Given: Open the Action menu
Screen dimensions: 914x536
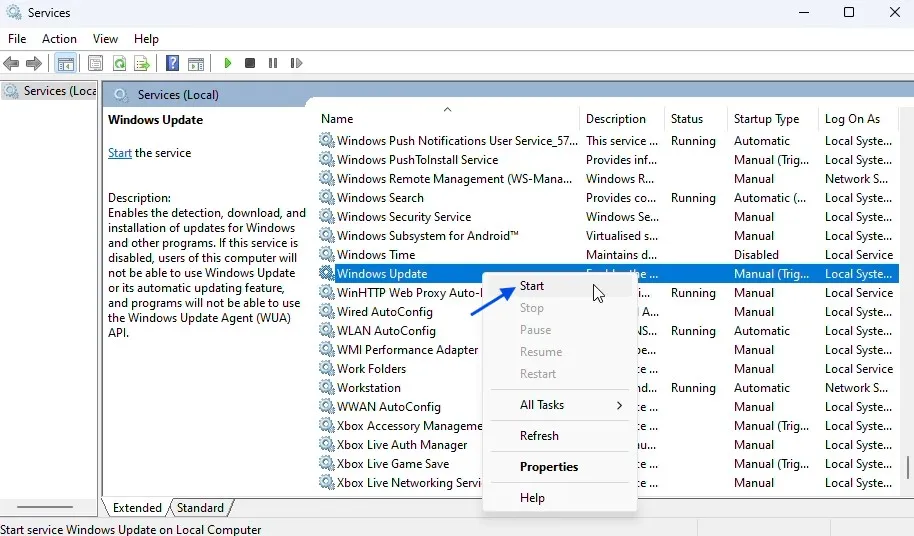Looking at the screenshot, I should click(x=59, y=38).
